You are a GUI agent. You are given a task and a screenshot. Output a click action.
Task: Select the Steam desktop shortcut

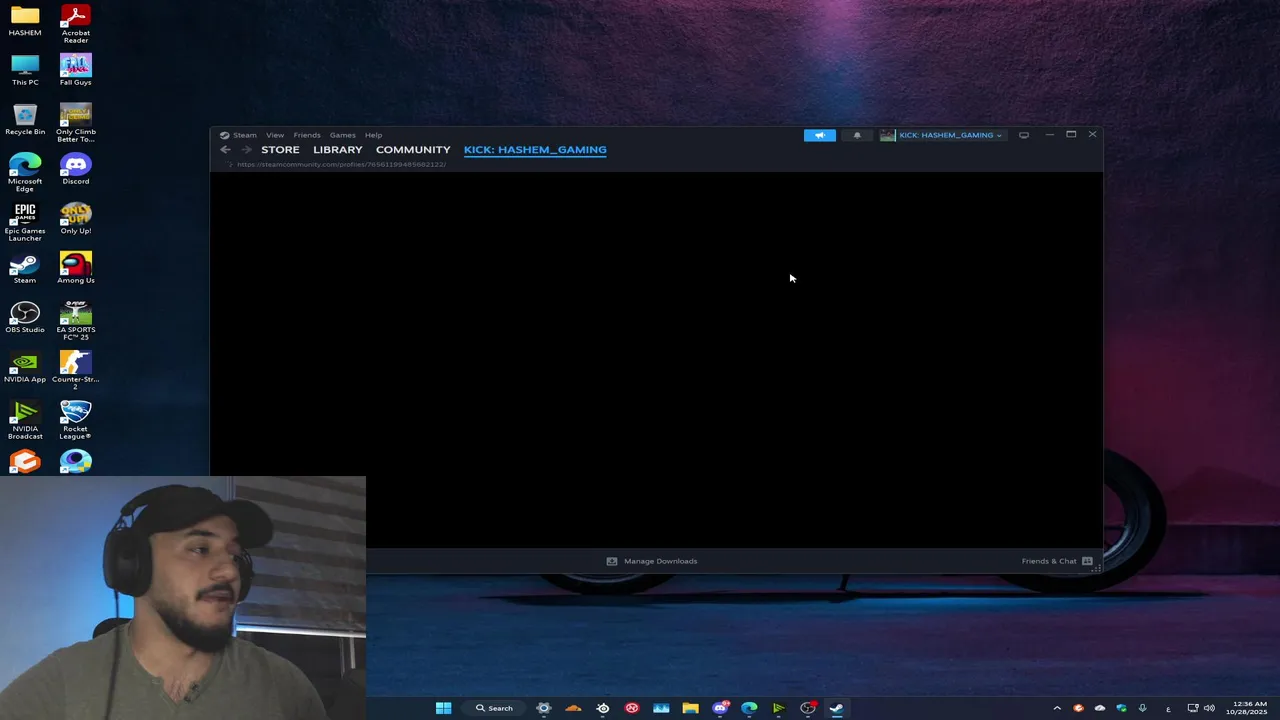25,268
